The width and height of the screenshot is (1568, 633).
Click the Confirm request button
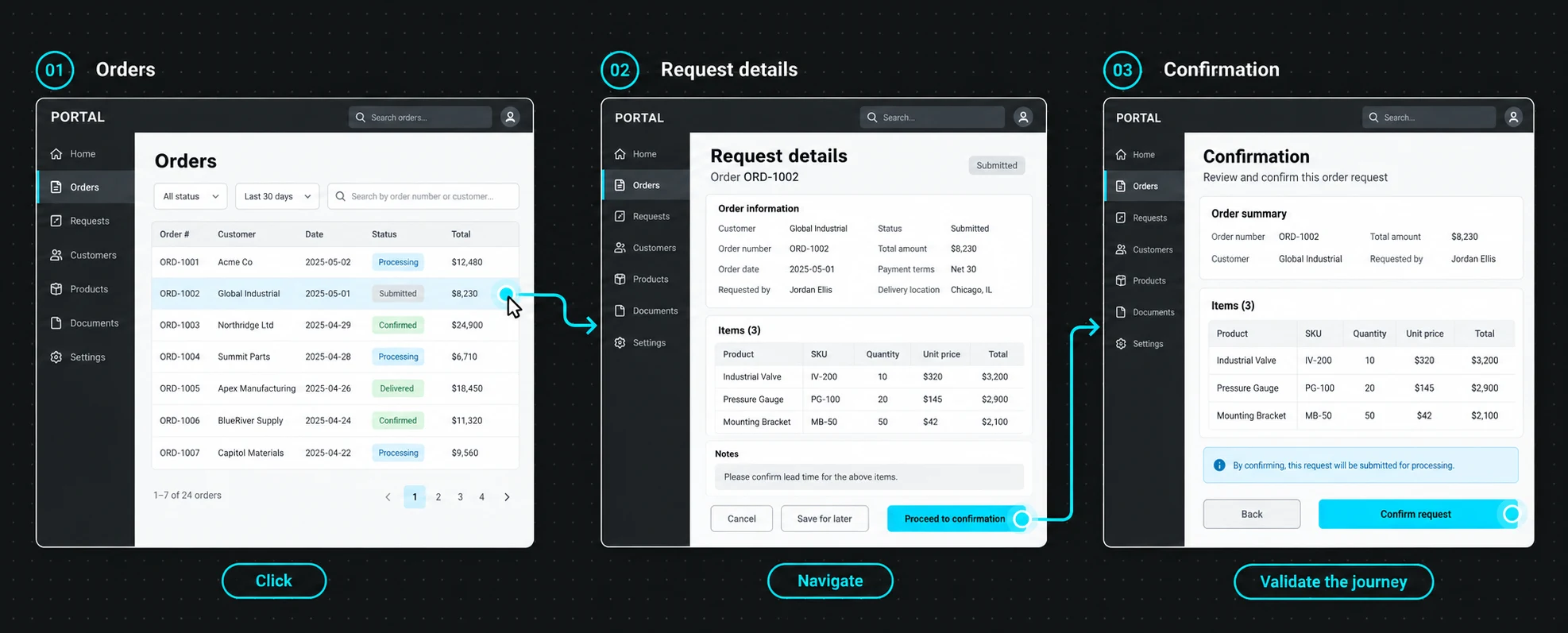coord(1418,514)
